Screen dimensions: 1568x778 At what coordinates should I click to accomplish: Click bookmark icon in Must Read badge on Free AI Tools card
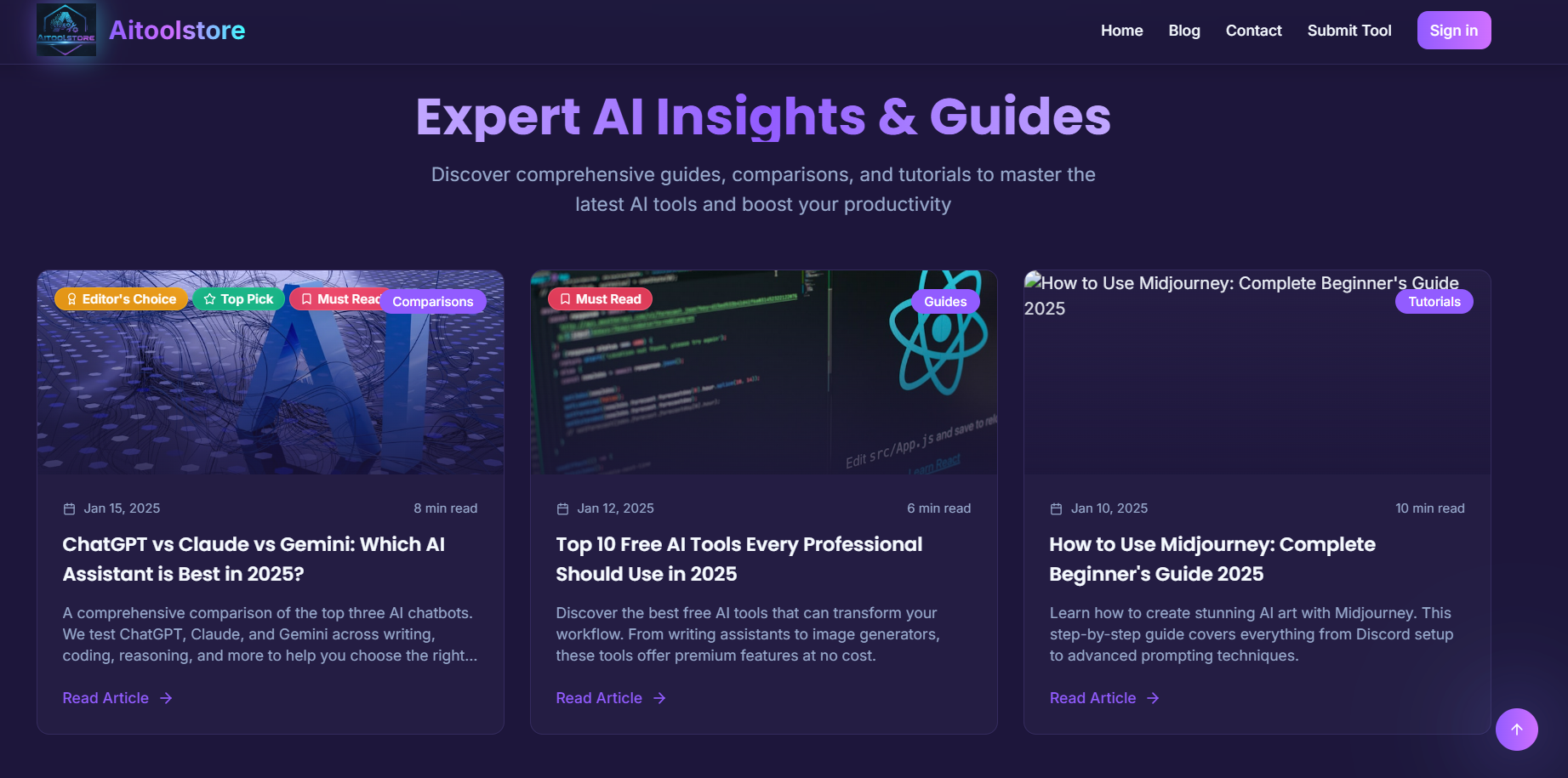click(x=565, y=299)
